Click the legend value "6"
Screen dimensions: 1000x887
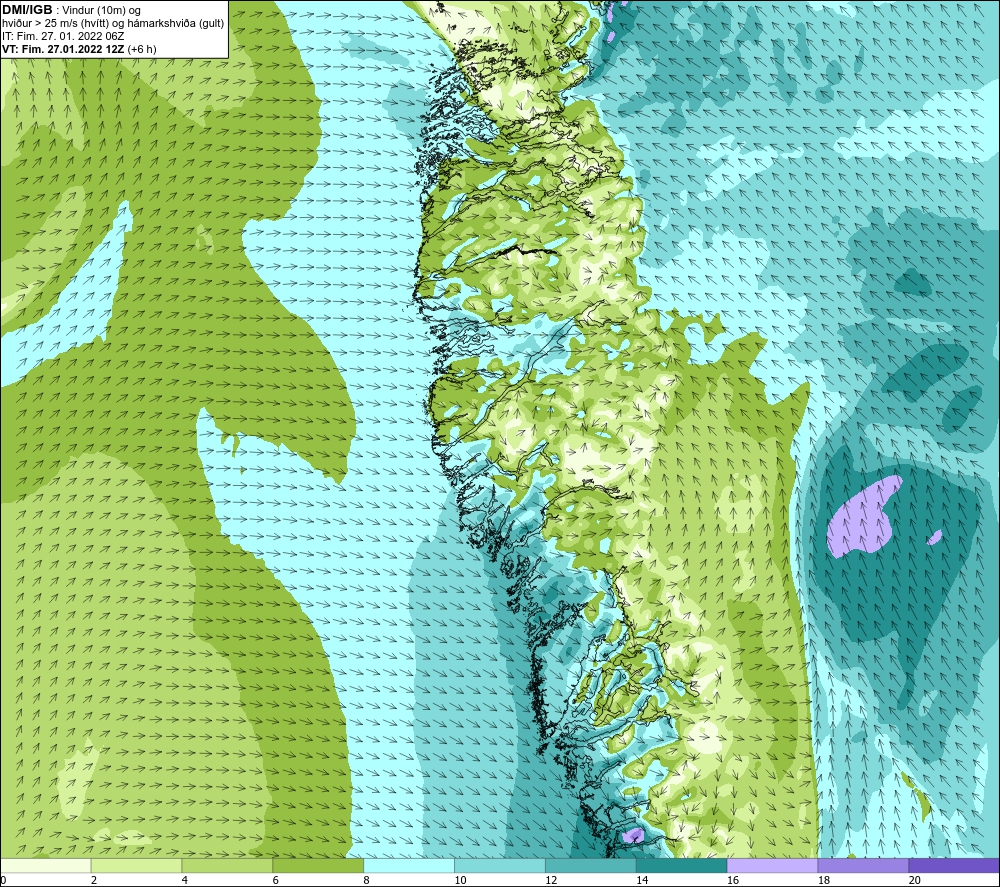[x=276, y=880]
